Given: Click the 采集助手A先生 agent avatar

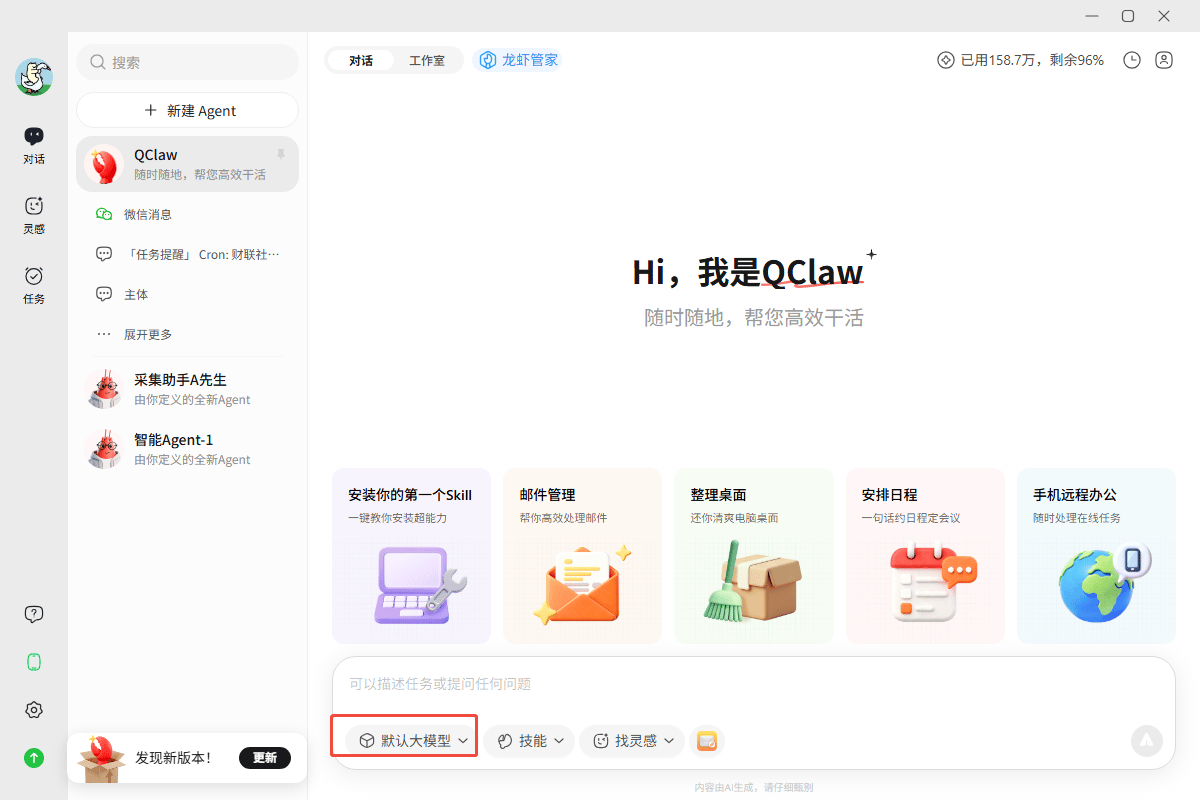Looking at the screenshot, I should 104,389.
